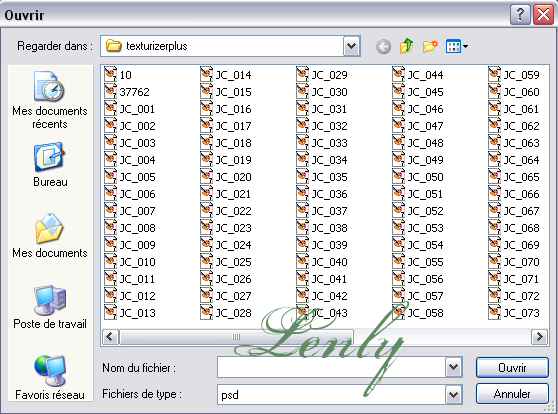Select Poste de travail shortcut
Viewport: 558px width, 414px height.
pos(49,307)
